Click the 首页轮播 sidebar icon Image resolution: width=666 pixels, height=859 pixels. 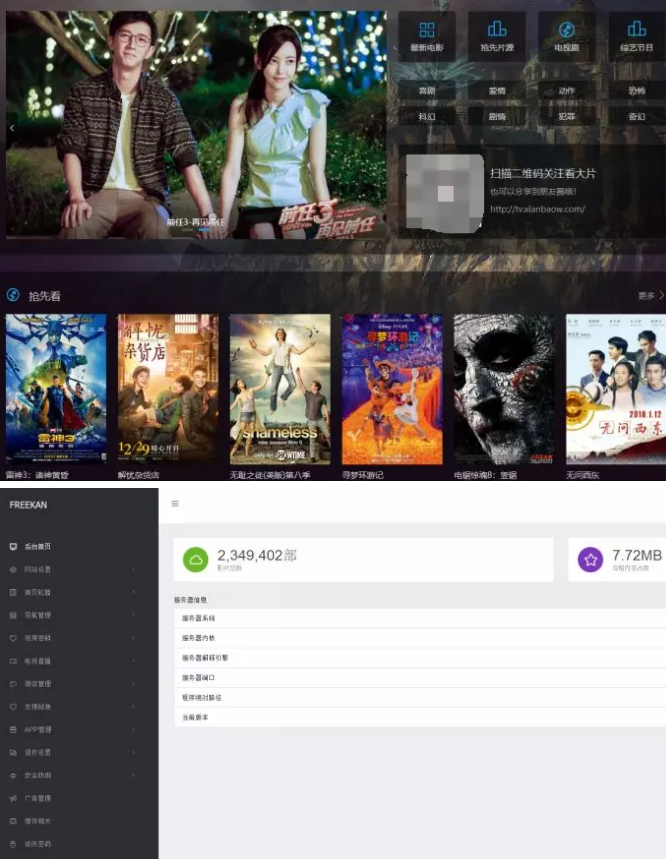(x=13, y=592)
